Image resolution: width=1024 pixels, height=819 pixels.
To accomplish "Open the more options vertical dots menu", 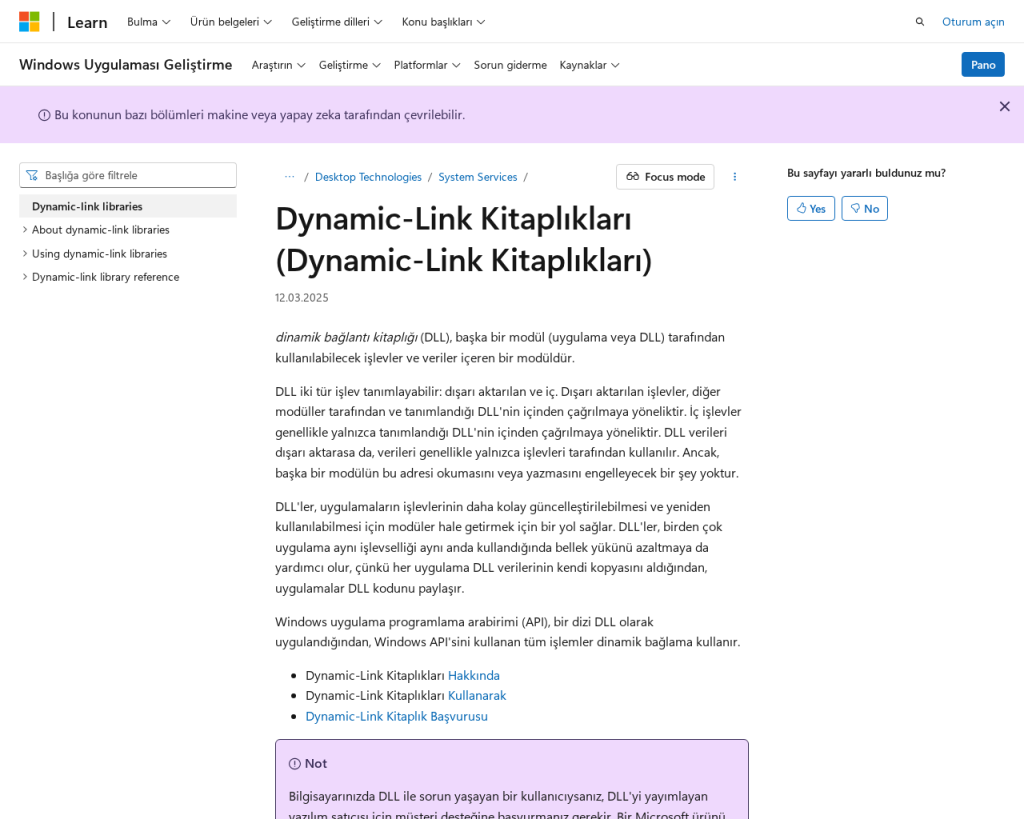I will 735,177.
